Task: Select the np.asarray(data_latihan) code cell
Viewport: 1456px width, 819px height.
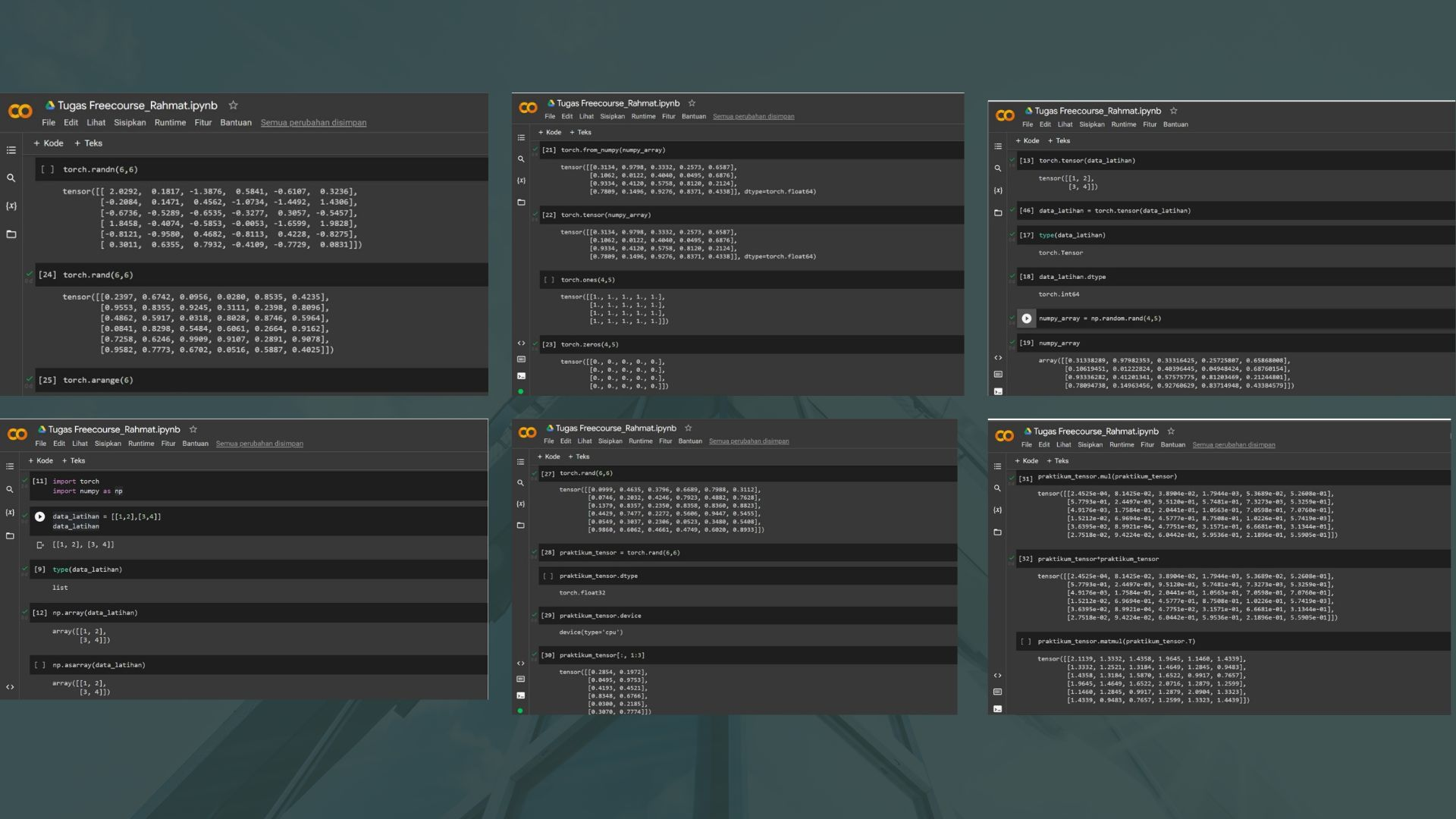Action: (x=258, y=665)
